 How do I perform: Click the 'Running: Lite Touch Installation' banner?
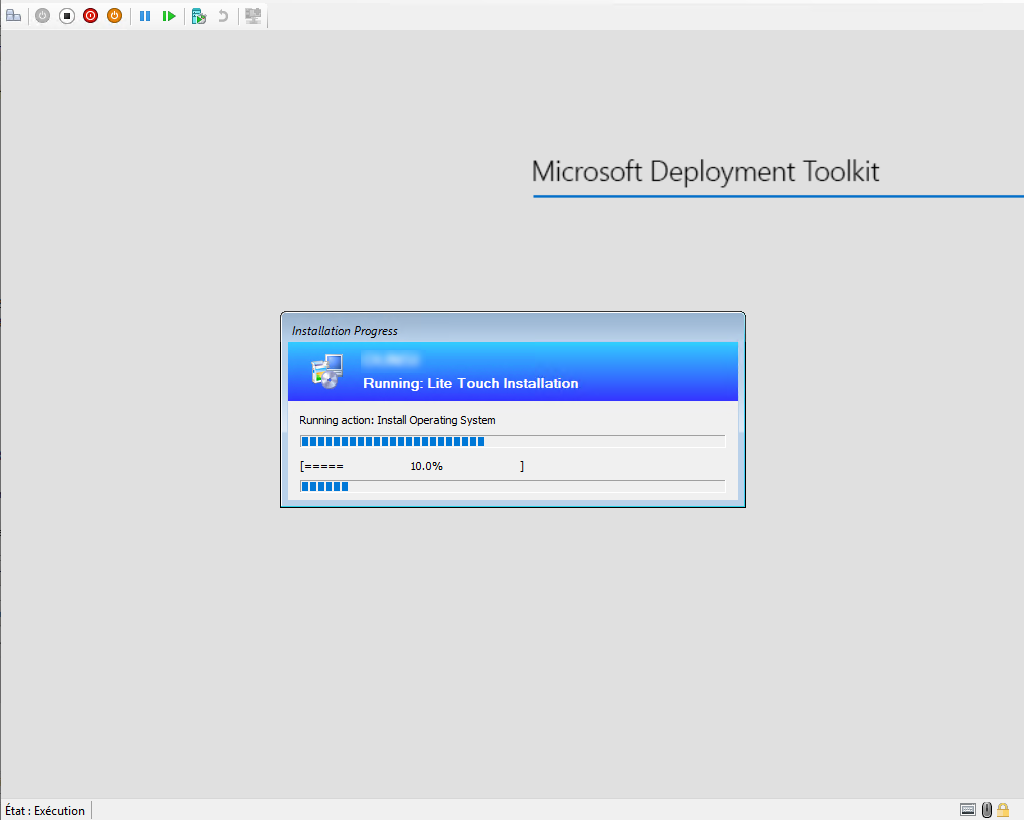pyautogui.click(x=470, y=383)
